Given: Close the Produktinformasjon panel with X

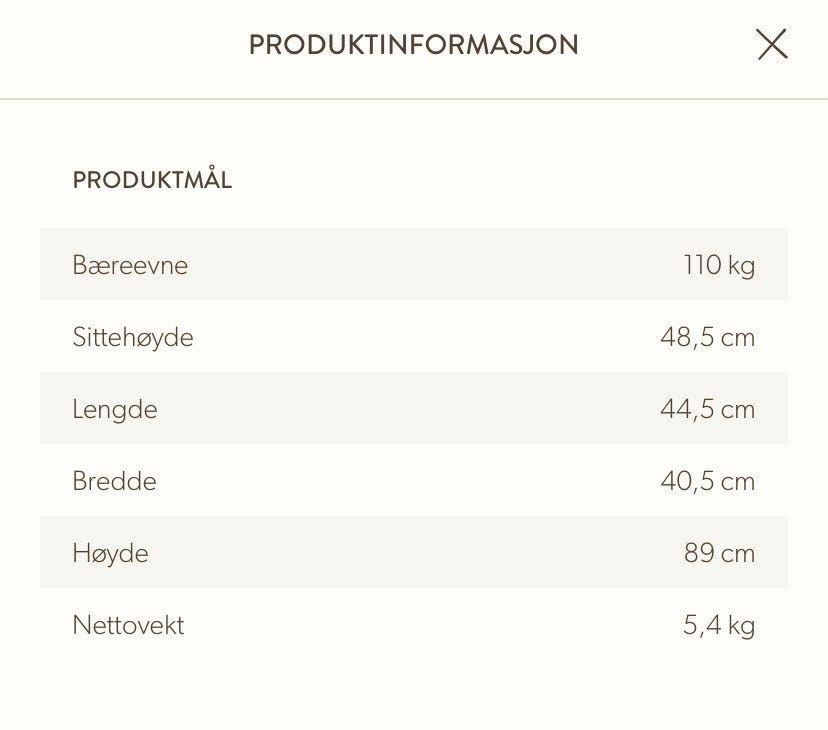Looking at the screenshot, I should [773, 44].
